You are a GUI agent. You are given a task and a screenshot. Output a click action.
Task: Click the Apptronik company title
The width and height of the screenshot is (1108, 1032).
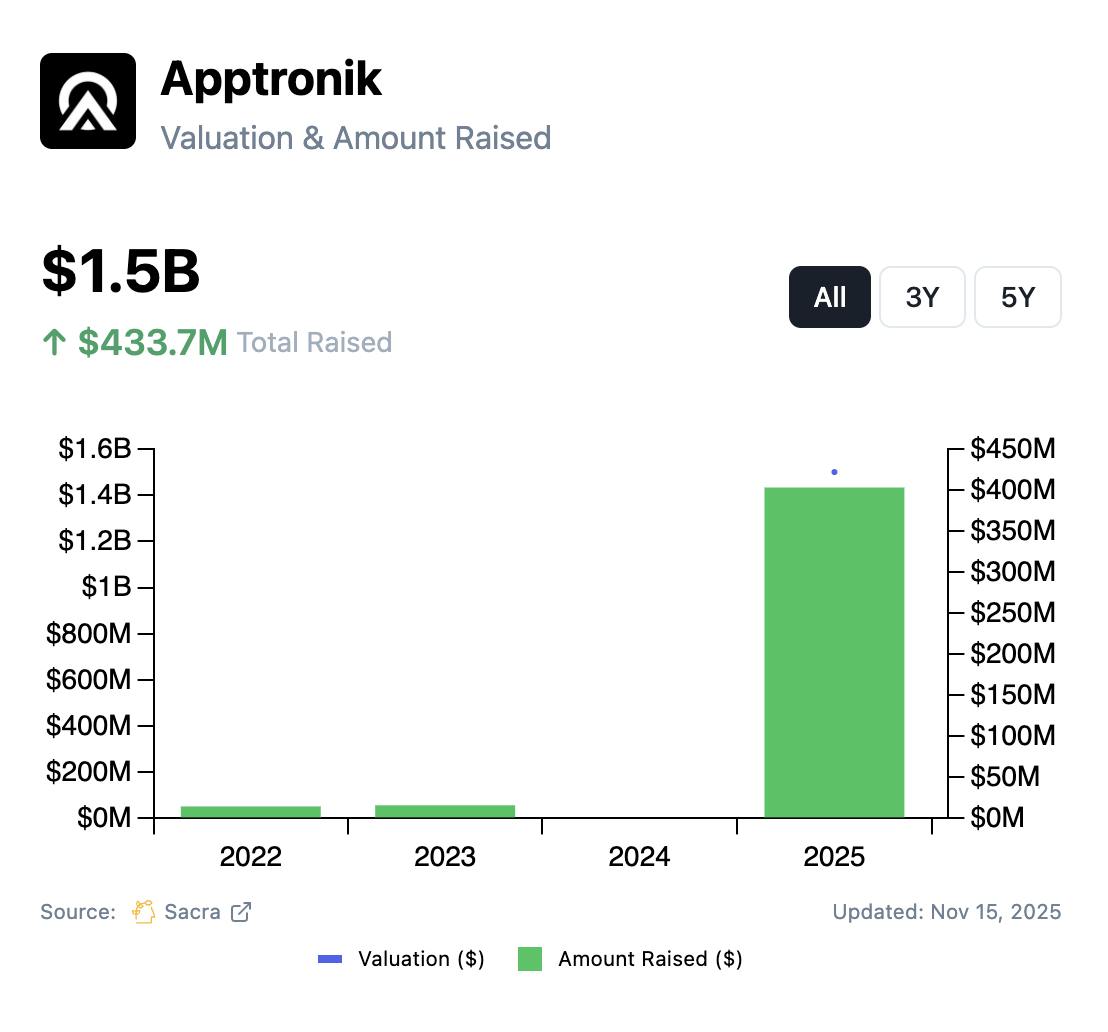point(271,78)
